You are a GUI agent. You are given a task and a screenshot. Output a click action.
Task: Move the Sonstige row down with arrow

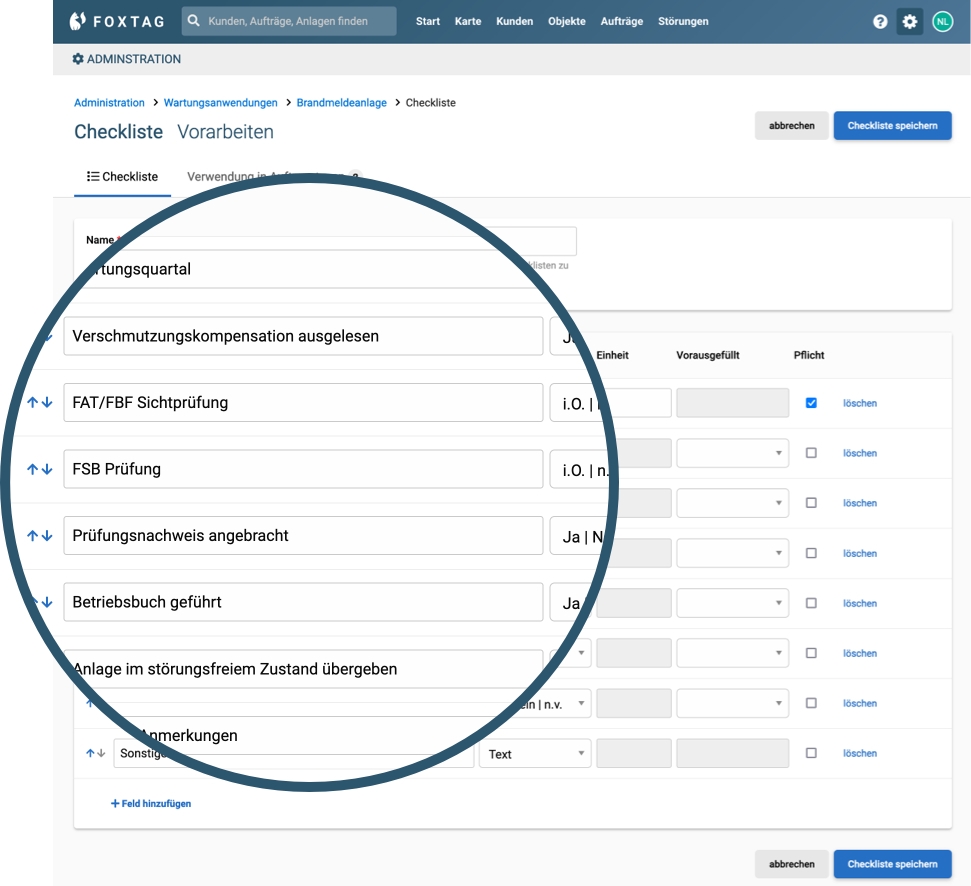[x=101, y=753]
